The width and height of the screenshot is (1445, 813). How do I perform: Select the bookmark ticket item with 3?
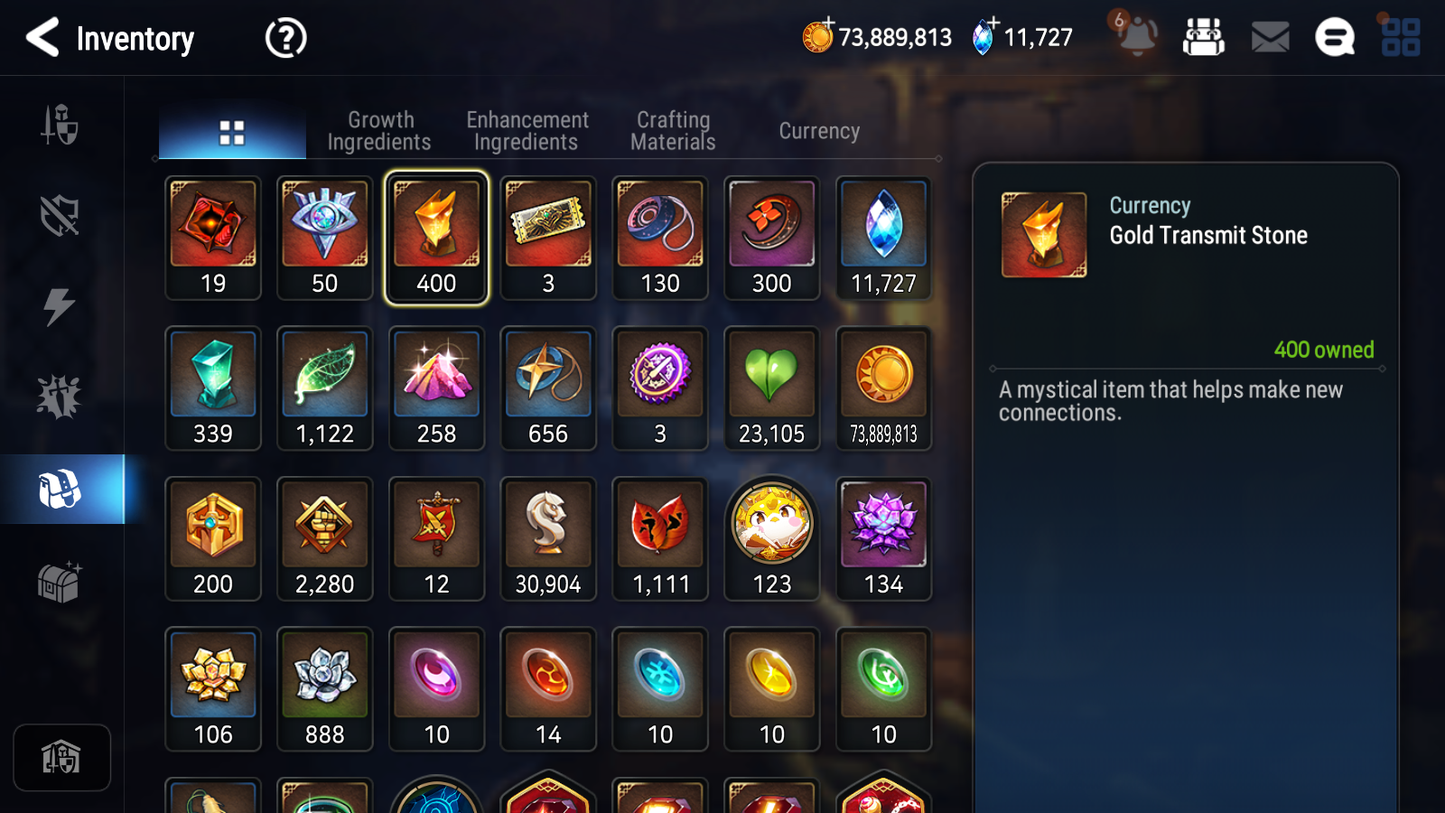tap(548, 238)
